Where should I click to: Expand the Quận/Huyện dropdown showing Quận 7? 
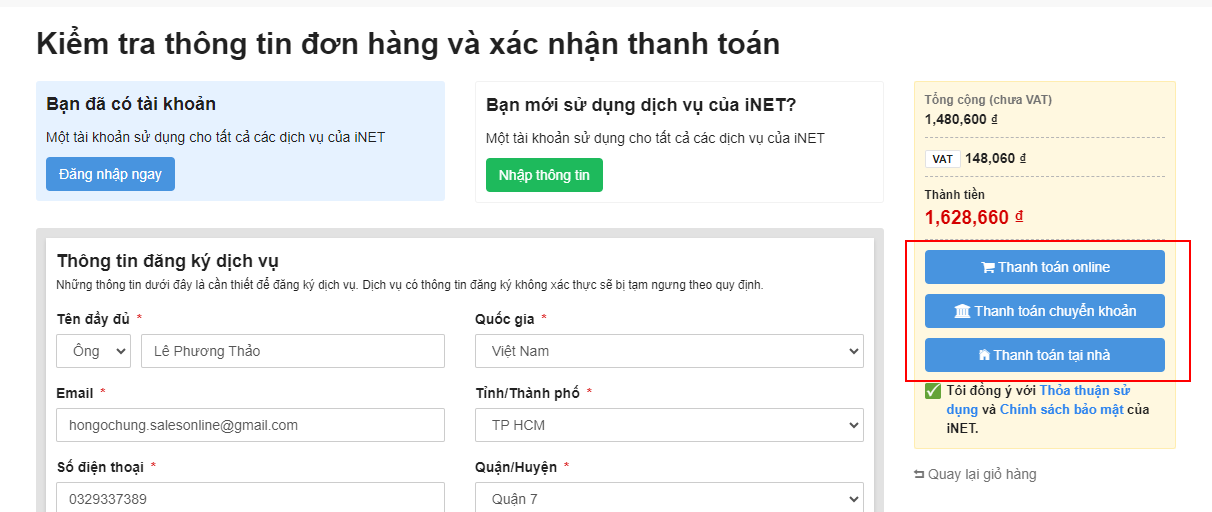point(669,498)
